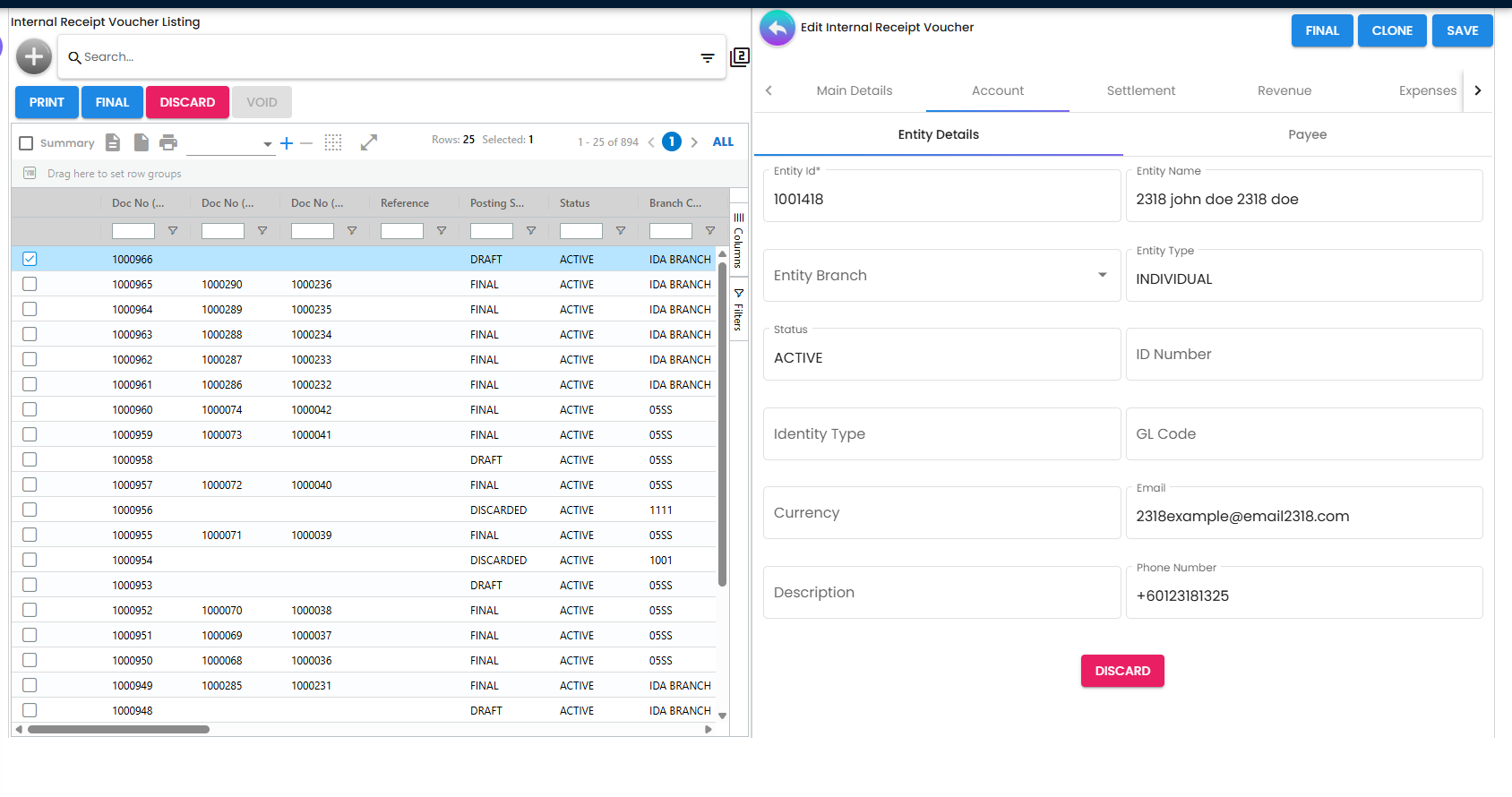This screenshot has height=797, width=1512.
Task: Click into the Description input field
Action: 941,593
